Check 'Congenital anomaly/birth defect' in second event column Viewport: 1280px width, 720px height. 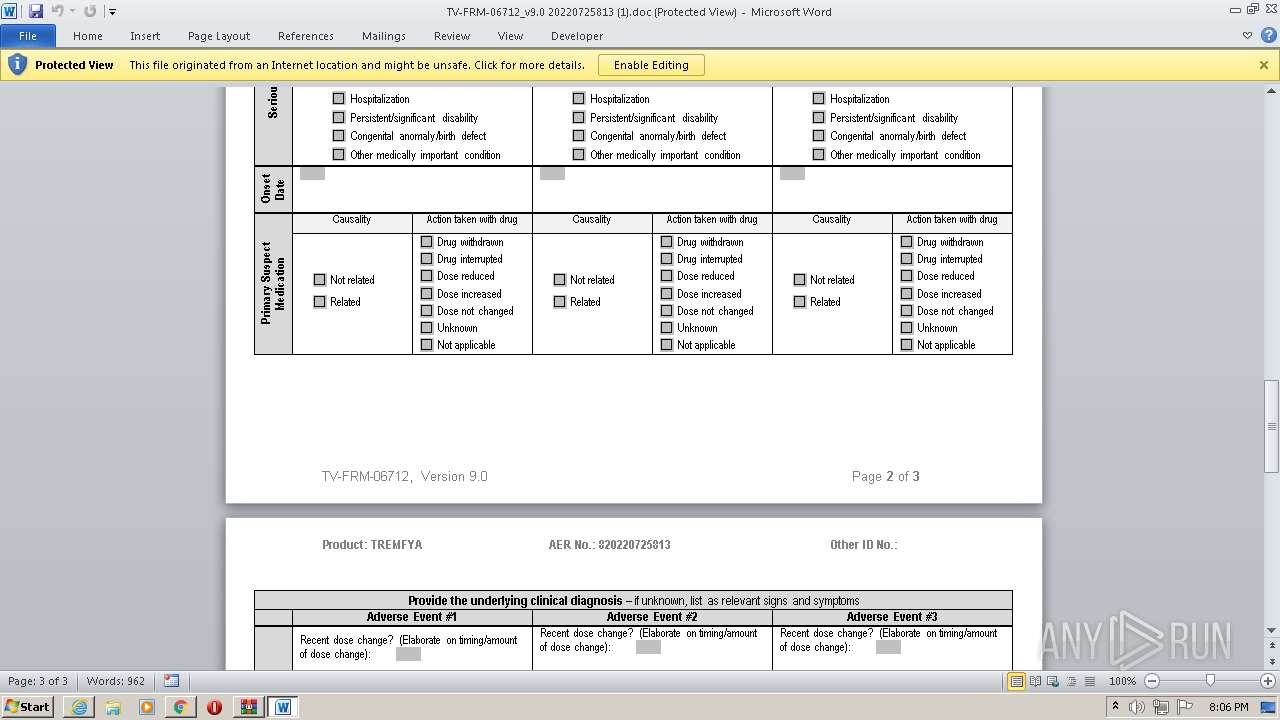coord(579,136)
